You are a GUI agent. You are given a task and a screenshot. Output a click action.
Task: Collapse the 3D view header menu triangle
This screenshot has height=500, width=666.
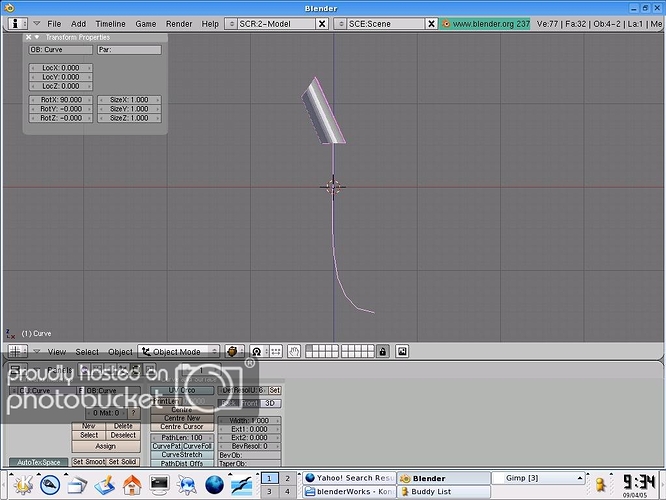click(37, 351)
